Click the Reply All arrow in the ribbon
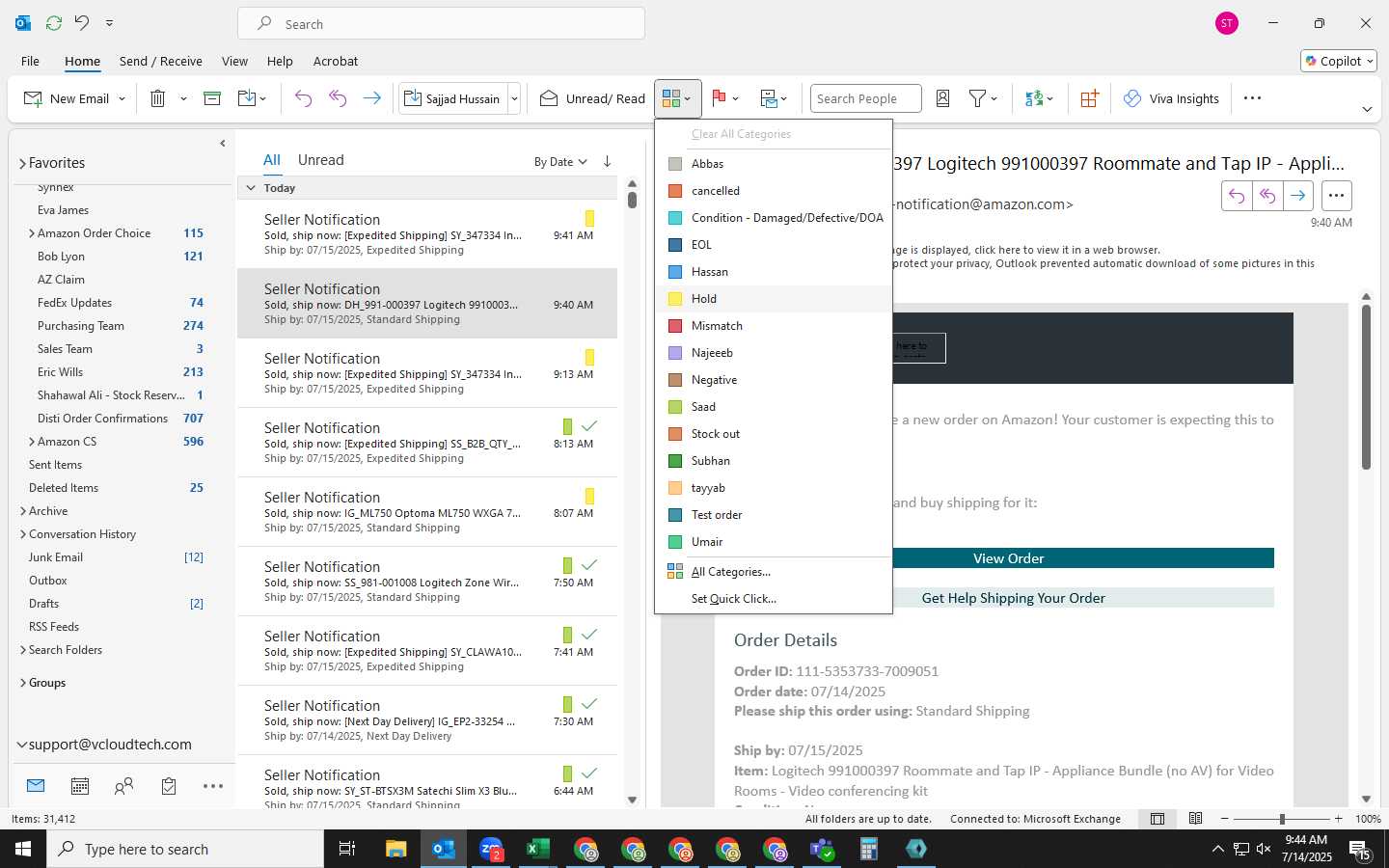Image resolution: width=1389 pixels, height=868 pixels. click(338, 98)
